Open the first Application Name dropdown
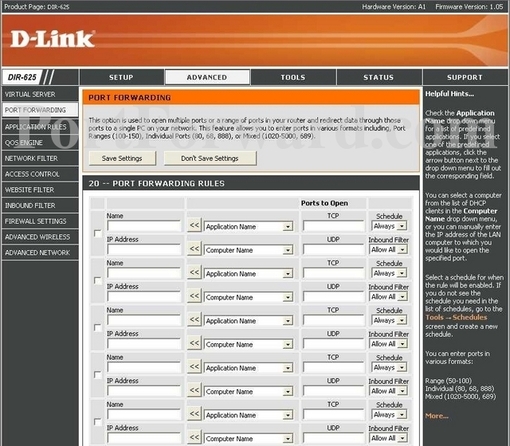The width and height of the screenshot is (510, 446). coord(249,227)
